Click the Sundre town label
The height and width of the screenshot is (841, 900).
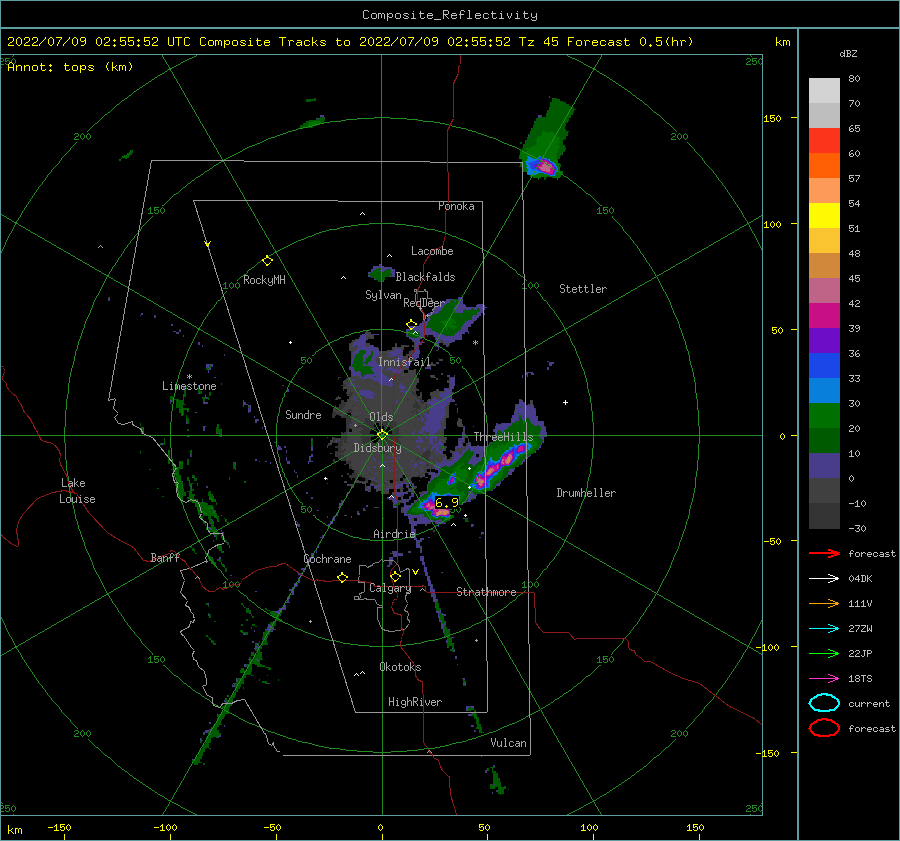click(x=303, y=414)
